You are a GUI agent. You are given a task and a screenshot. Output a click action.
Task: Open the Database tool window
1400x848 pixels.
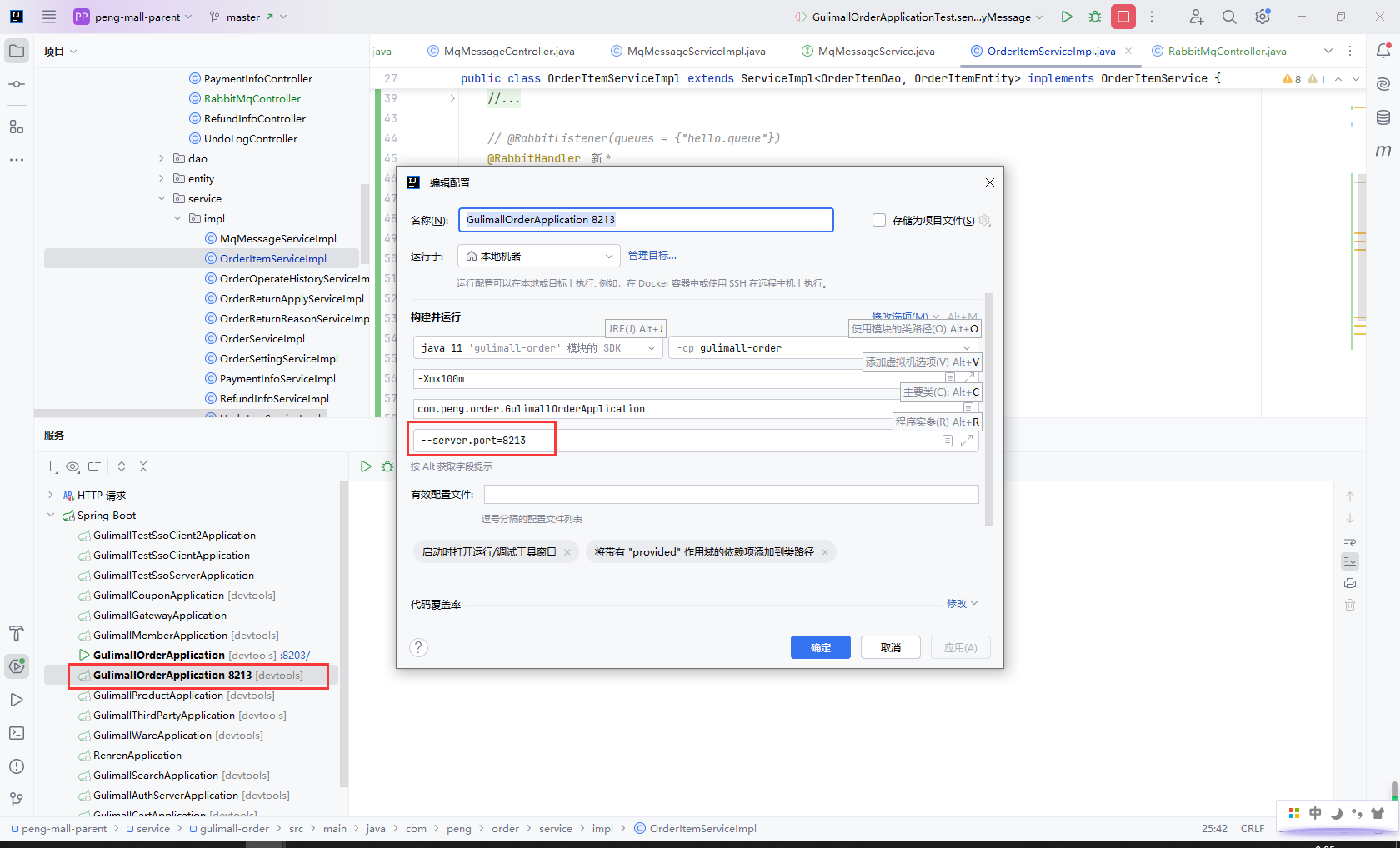tap(1383, 117)
